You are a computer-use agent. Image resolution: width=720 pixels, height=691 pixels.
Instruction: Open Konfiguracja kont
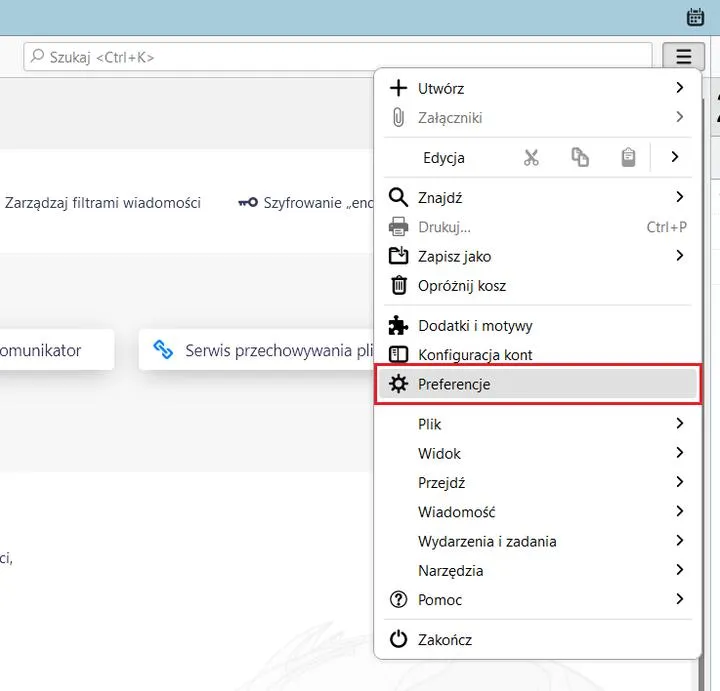(538, 354)
